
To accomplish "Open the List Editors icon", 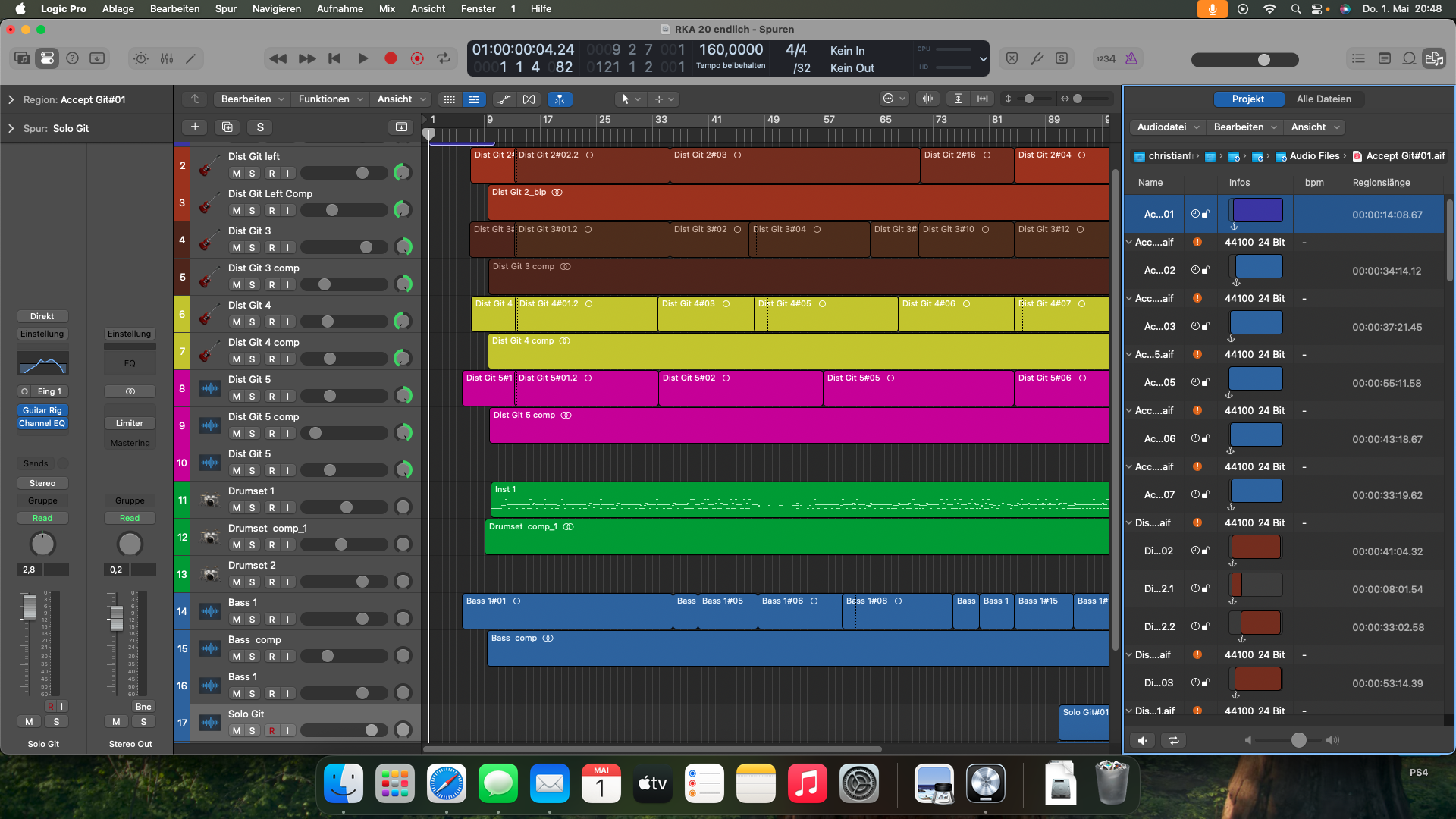I will point(1359,58).
